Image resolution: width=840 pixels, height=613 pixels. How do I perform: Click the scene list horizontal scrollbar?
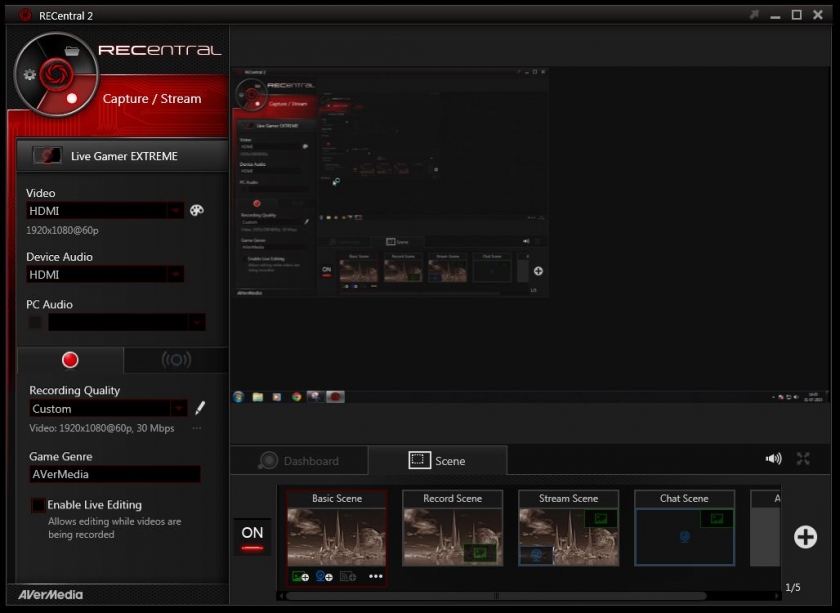click(x=496, y=596)
